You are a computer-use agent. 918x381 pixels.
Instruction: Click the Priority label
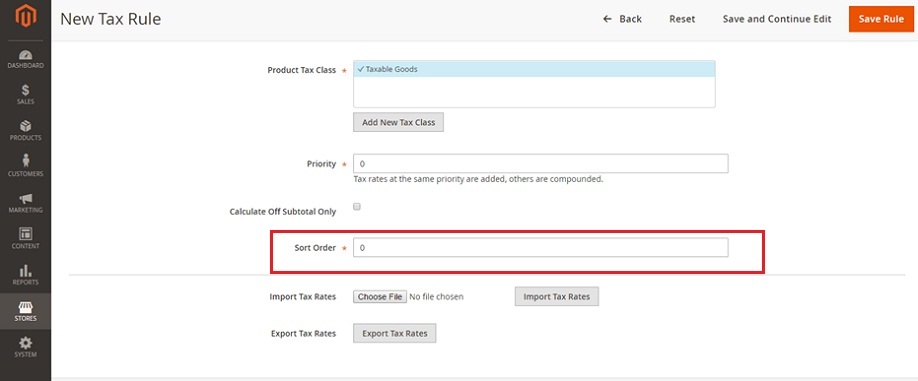coord(321,164)
